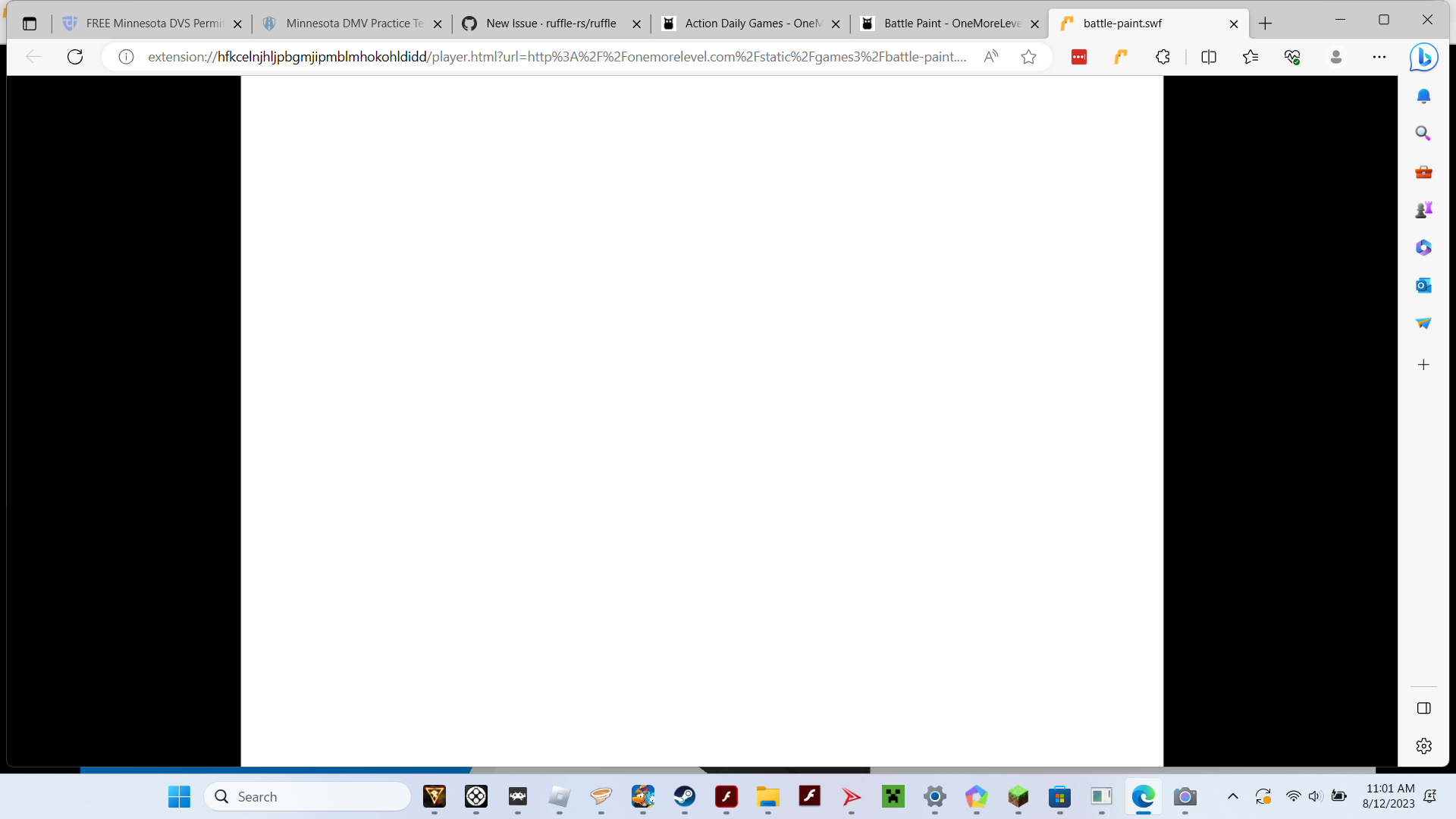Add this page to favorites

(x=1028, y=56)
